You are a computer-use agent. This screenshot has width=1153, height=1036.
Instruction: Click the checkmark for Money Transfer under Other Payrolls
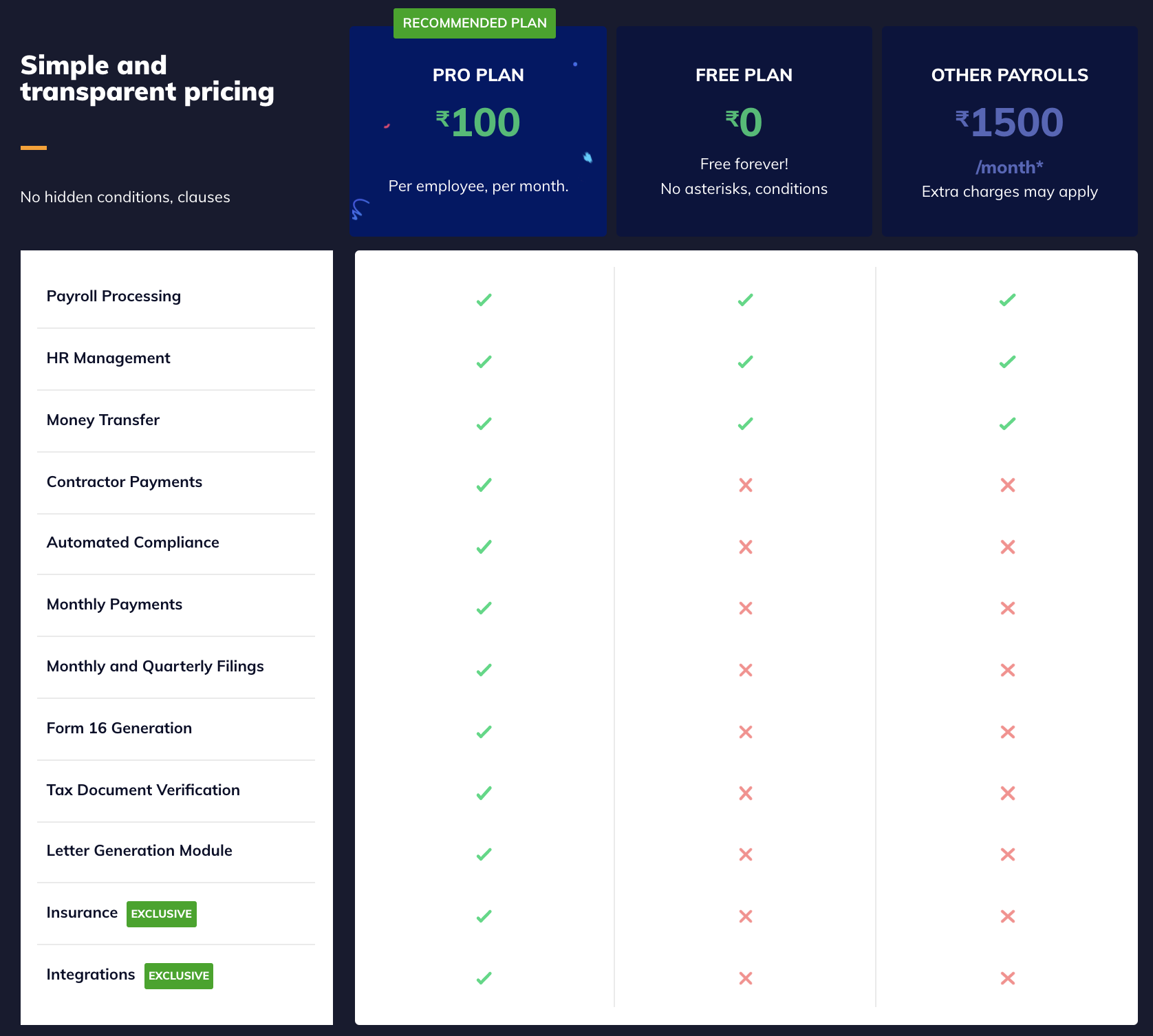(x=1008, y=422)
